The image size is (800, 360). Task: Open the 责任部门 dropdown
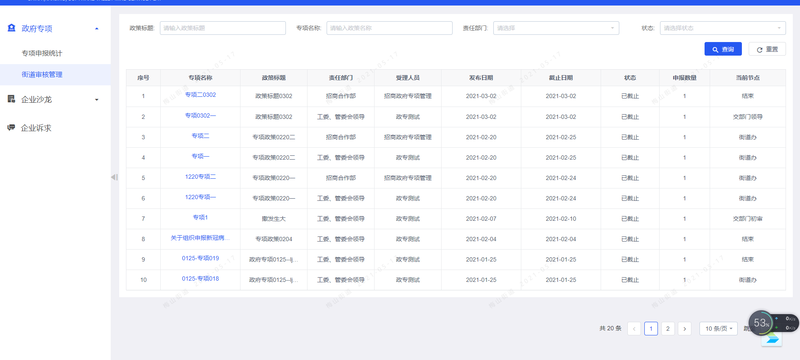coord(556,28)
